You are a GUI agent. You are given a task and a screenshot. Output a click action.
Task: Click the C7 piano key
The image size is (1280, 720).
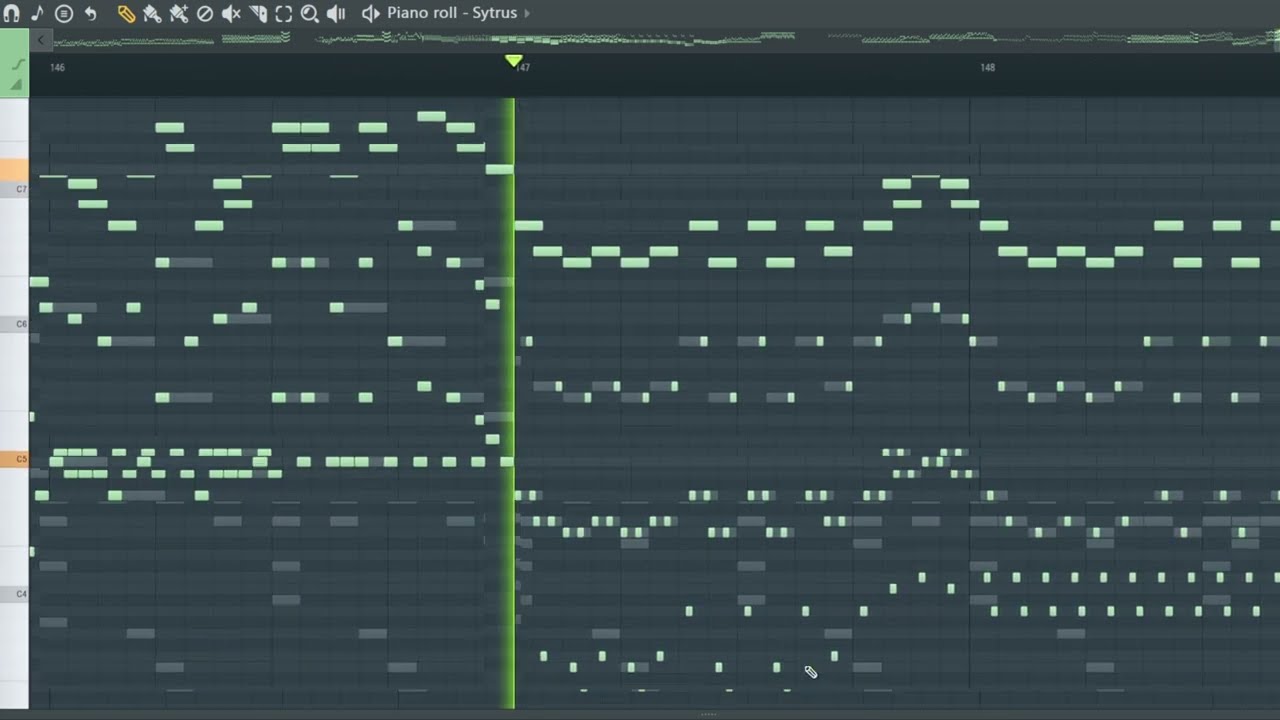tap(15, 189)
